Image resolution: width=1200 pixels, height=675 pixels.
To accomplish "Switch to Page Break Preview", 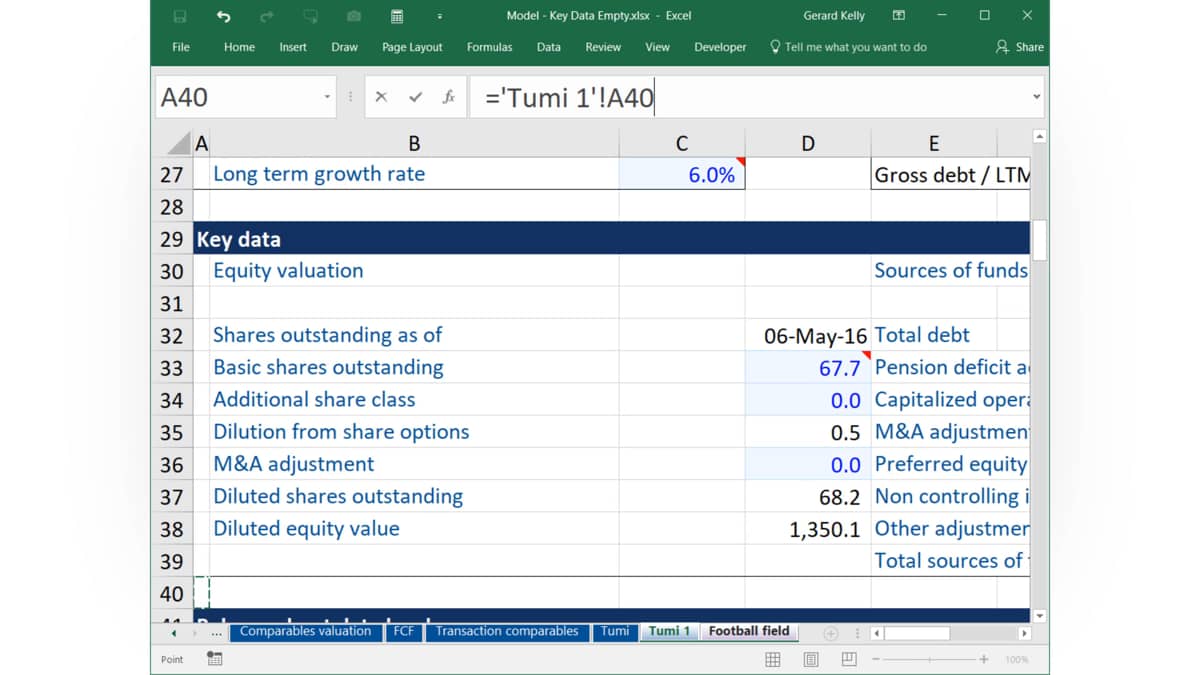I will pyautogui.click(x=849, y=659).
